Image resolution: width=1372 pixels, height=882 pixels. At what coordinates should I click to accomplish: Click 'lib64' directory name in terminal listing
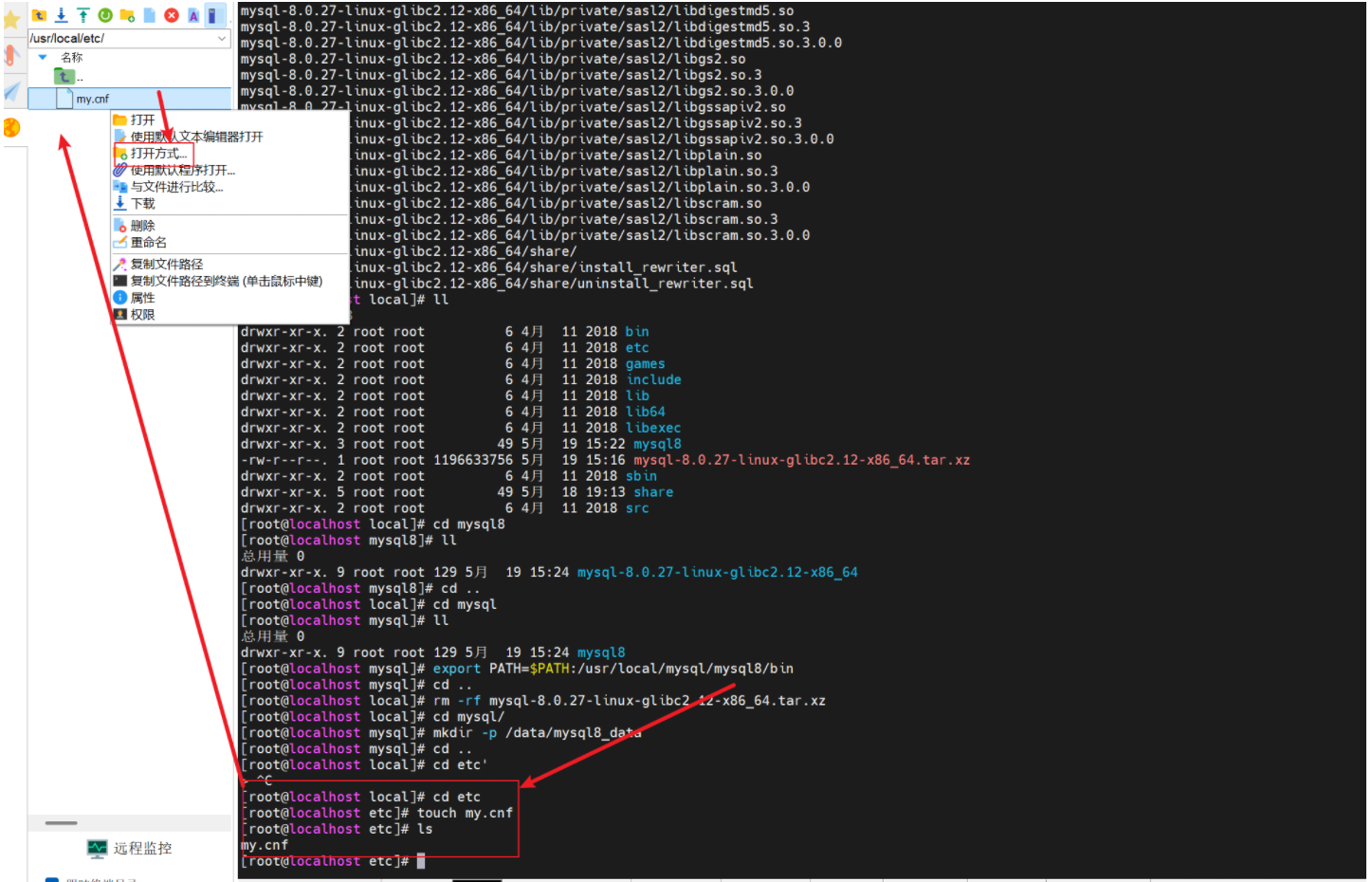[x=645, y=413]
